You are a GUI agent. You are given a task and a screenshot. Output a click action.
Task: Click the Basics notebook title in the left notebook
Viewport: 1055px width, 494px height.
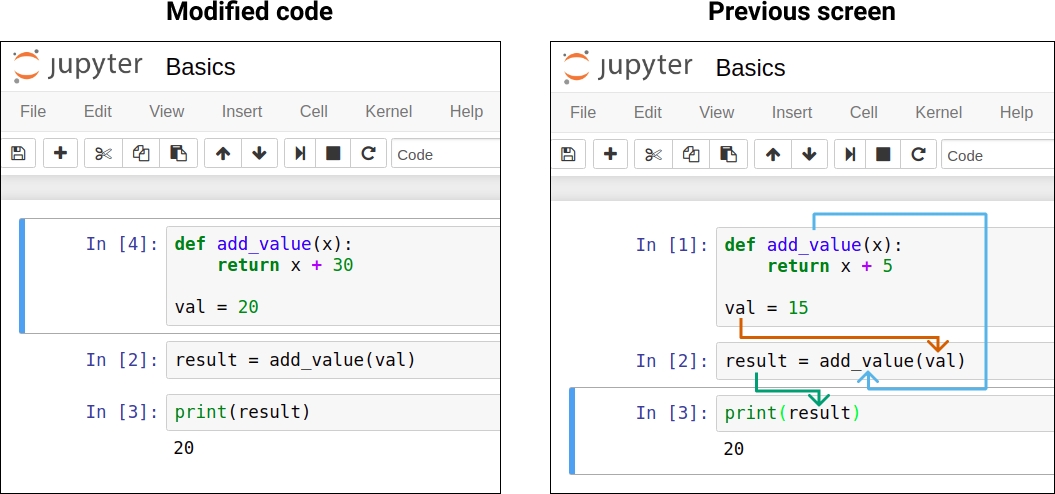[x=200, y=67]
